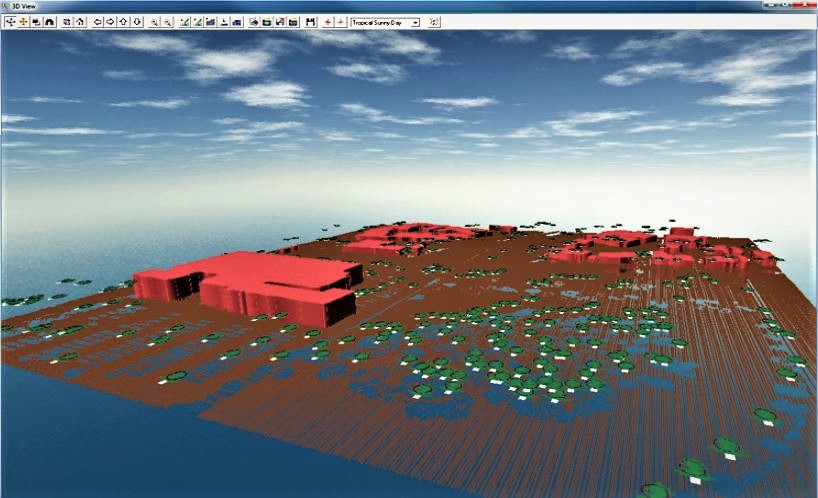Viewport: 818px width, 498px height.
Task: Click the zoom in magnifier icon
Action: 155,21
